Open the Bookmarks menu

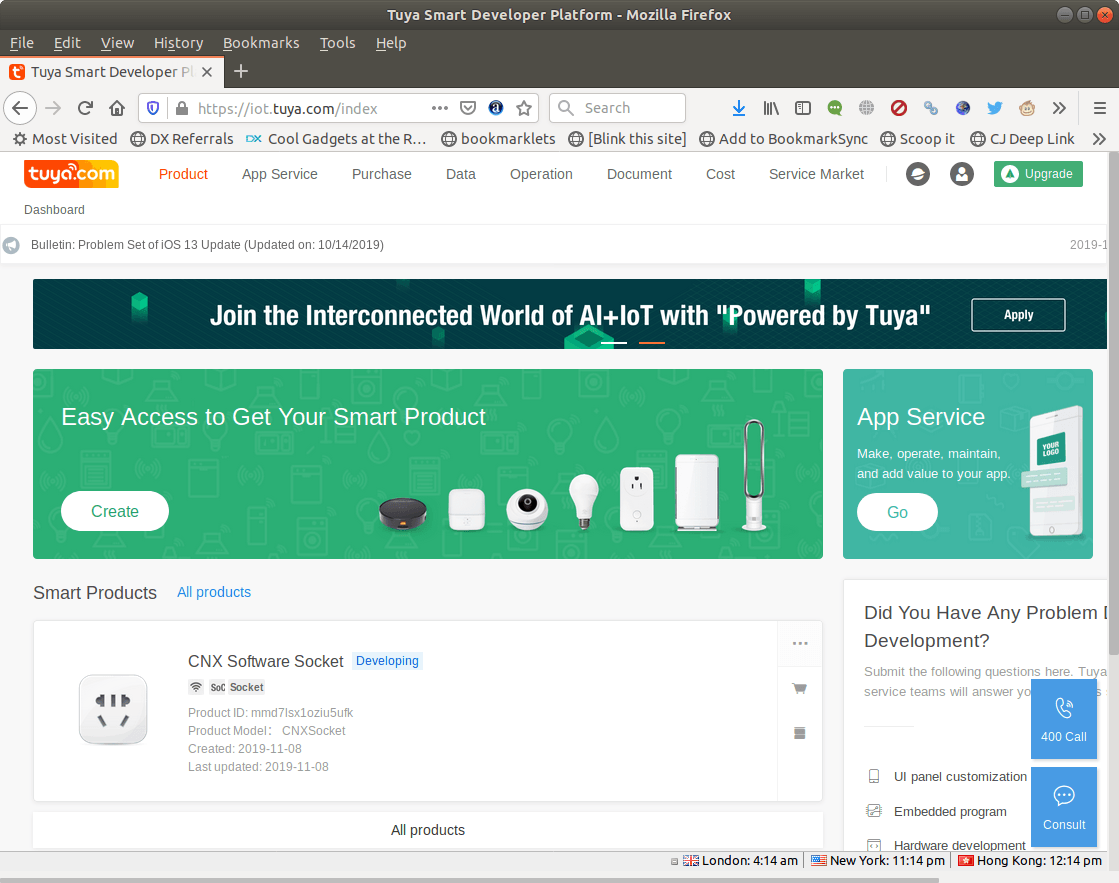pyautogui.click(x=261, y=44)
